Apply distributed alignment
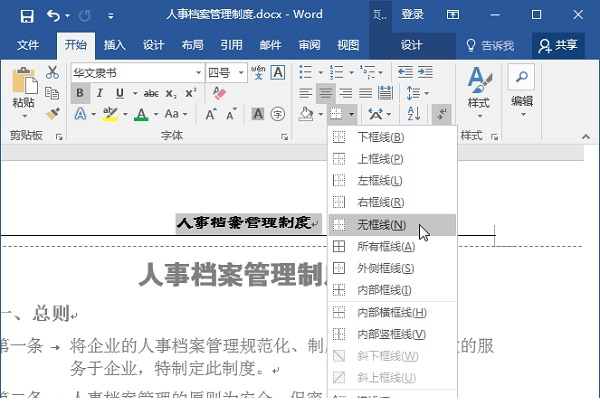 click(x=385, y=93)
